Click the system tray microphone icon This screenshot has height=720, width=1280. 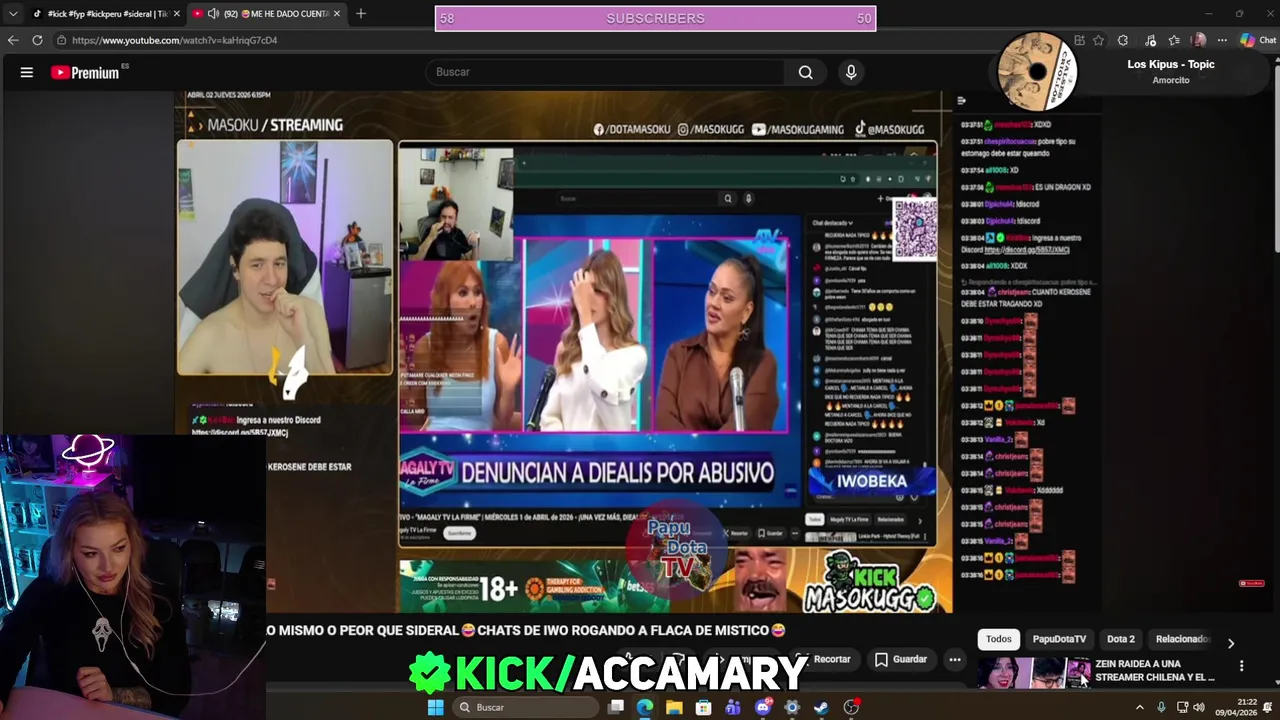click(1161, 707)
